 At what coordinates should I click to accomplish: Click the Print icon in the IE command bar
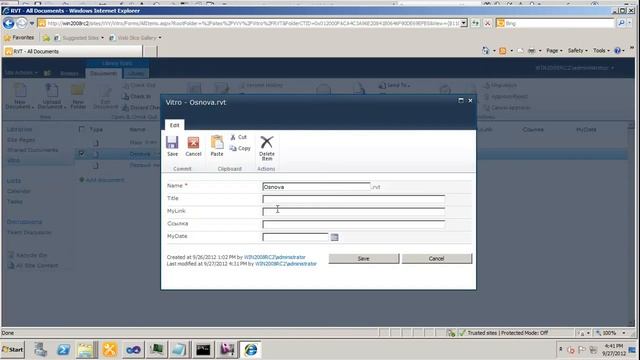(x=531, y=51)
